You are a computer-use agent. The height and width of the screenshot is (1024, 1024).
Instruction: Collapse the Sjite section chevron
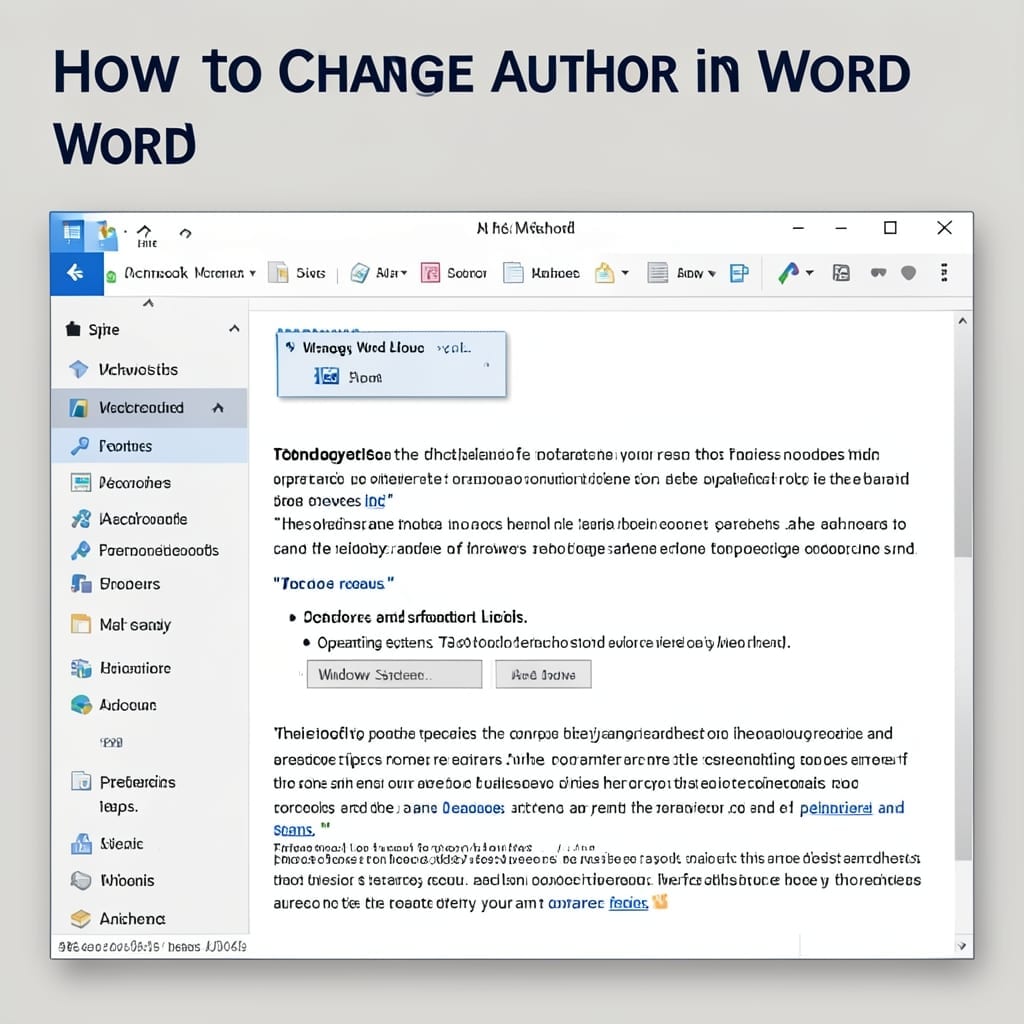(234, 328)
